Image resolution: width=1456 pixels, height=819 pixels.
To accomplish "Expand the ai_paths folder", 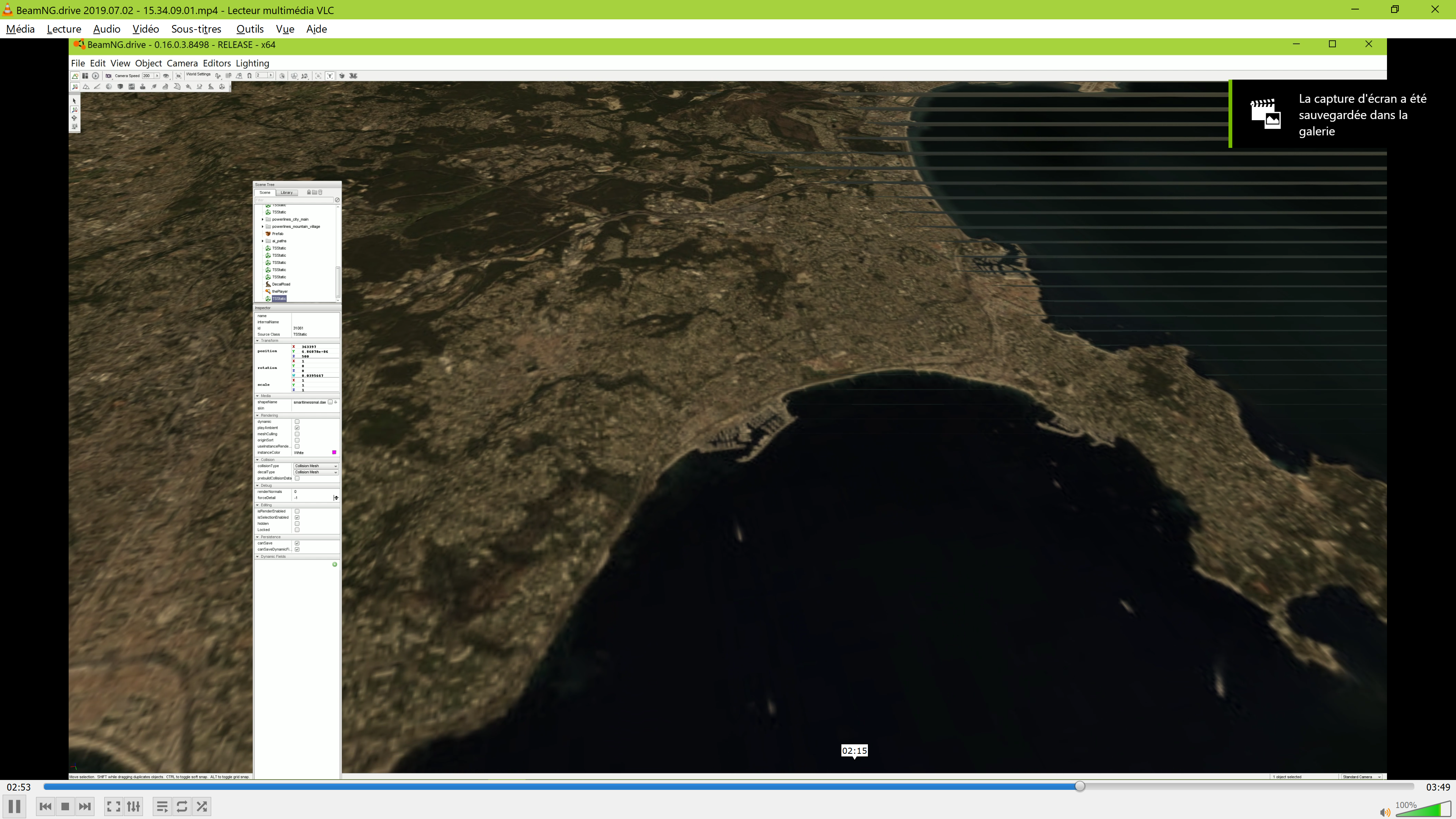I will [x=263, y=242].
